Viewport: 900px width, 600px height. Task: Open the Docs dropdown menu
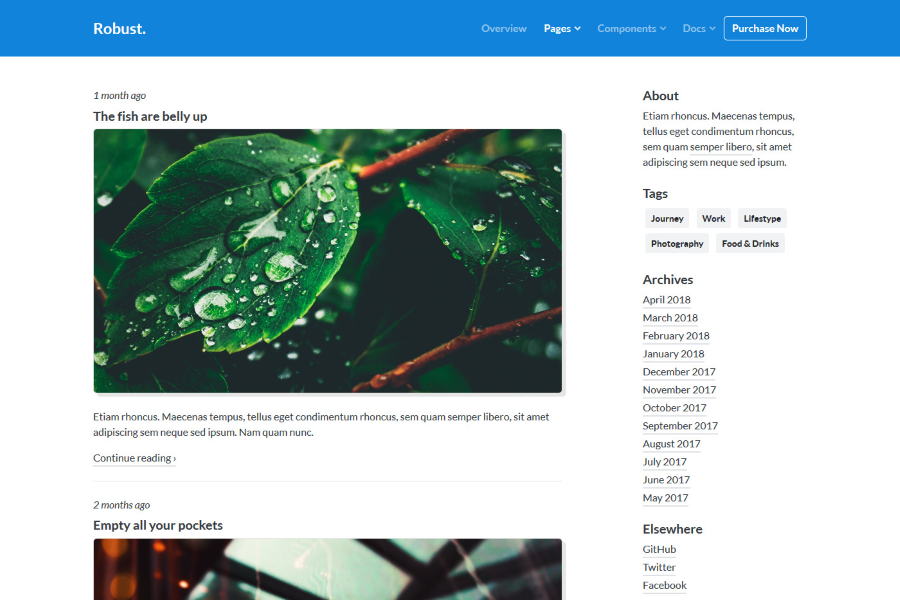(697, 28)
